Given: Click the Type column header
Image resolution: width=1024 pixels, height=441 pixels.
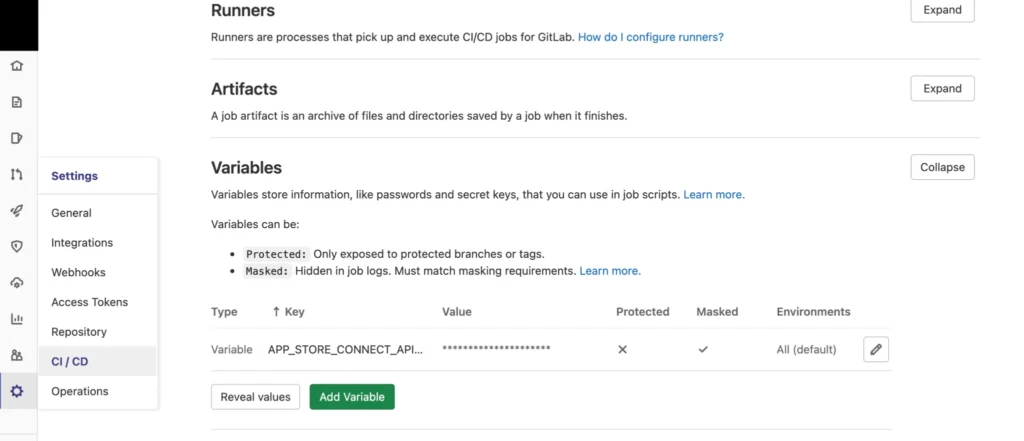Looking at the screenshot, I should pos(224,312).
